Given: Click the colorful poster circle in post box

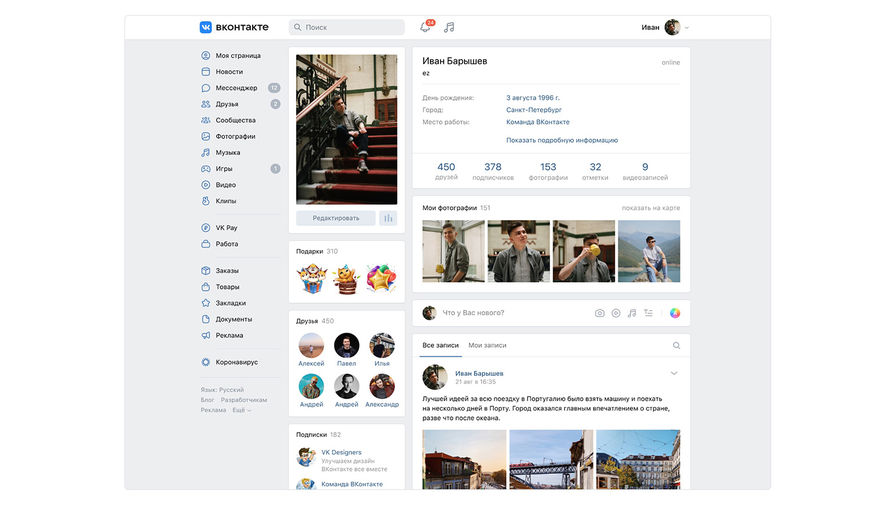Looking at the screenshot, I should pos(675,313).
